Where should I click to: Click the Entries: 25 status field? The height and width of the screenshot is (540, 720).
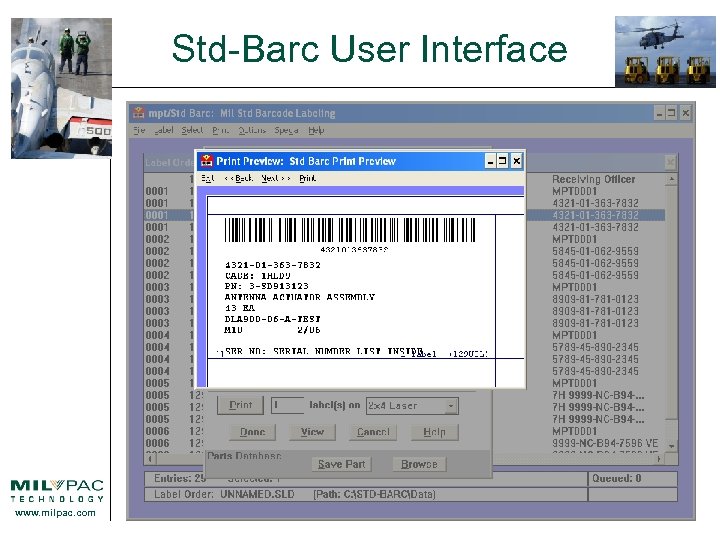coord(180,478)
